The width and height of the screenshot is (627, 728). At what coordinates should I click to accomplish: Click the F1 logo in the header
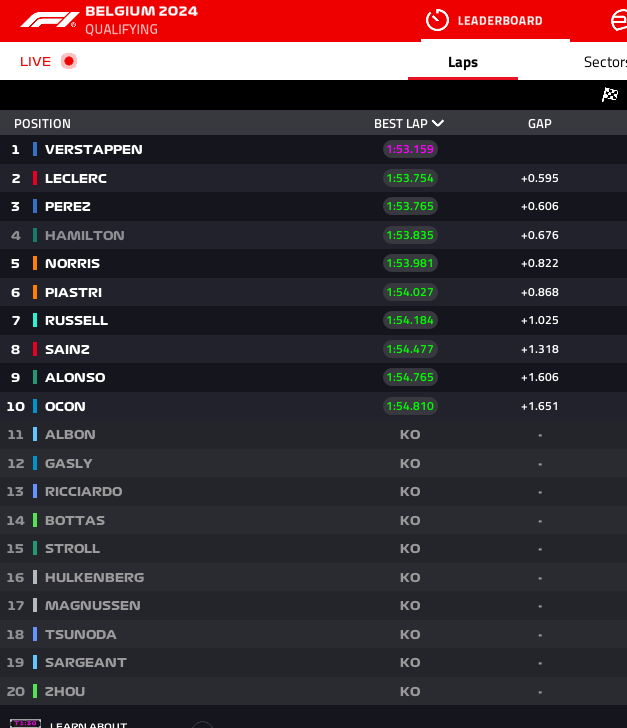tap(49, 20)
